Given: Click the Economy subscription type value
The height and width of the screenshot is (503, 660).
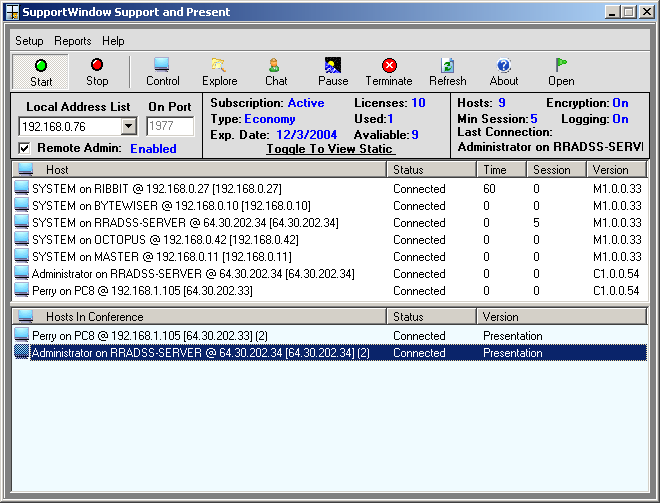Looking at the screenshot, I should pos(270,119).
